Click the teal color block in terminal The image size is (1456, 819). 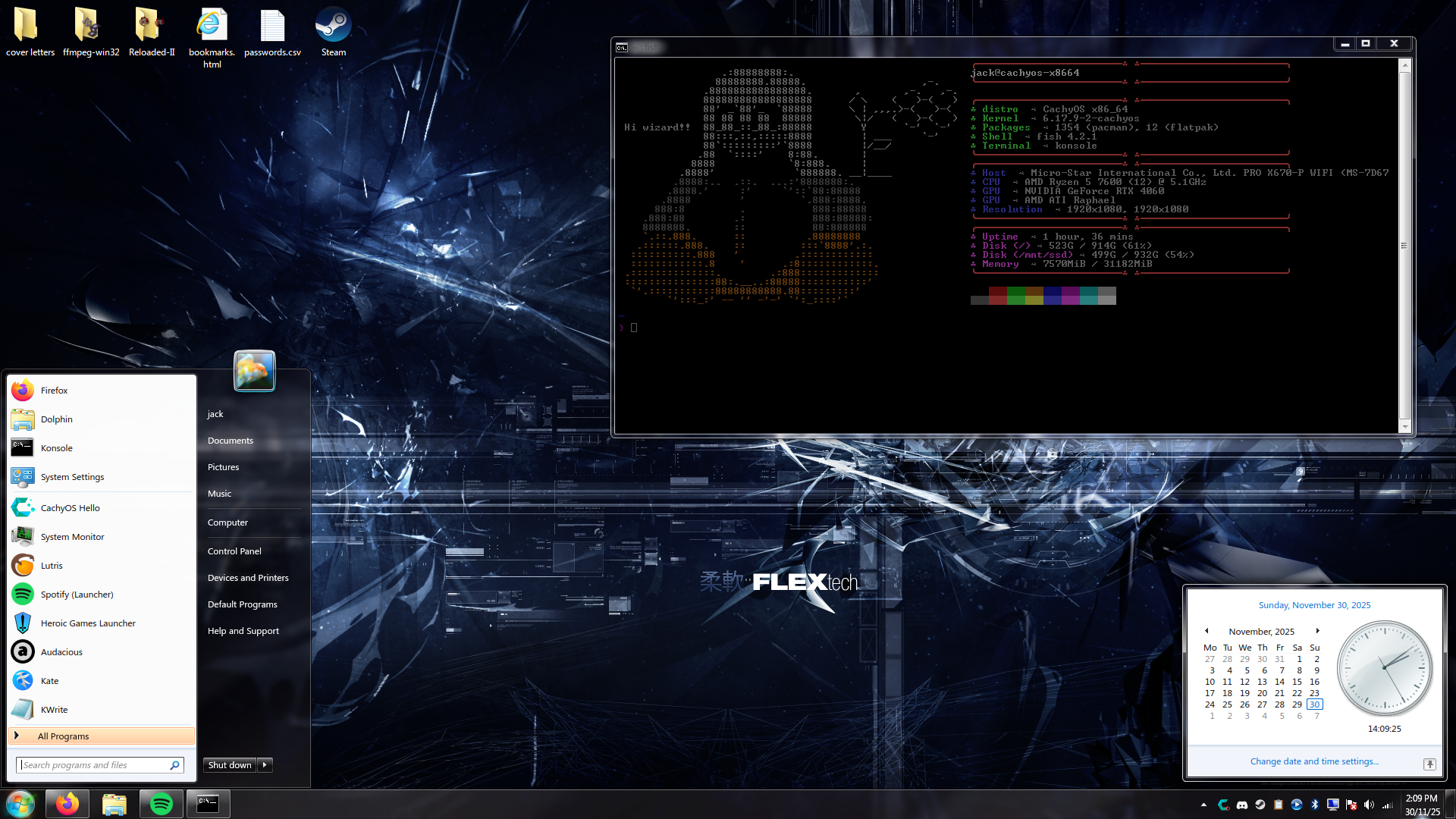click(x=1088, y=296)
